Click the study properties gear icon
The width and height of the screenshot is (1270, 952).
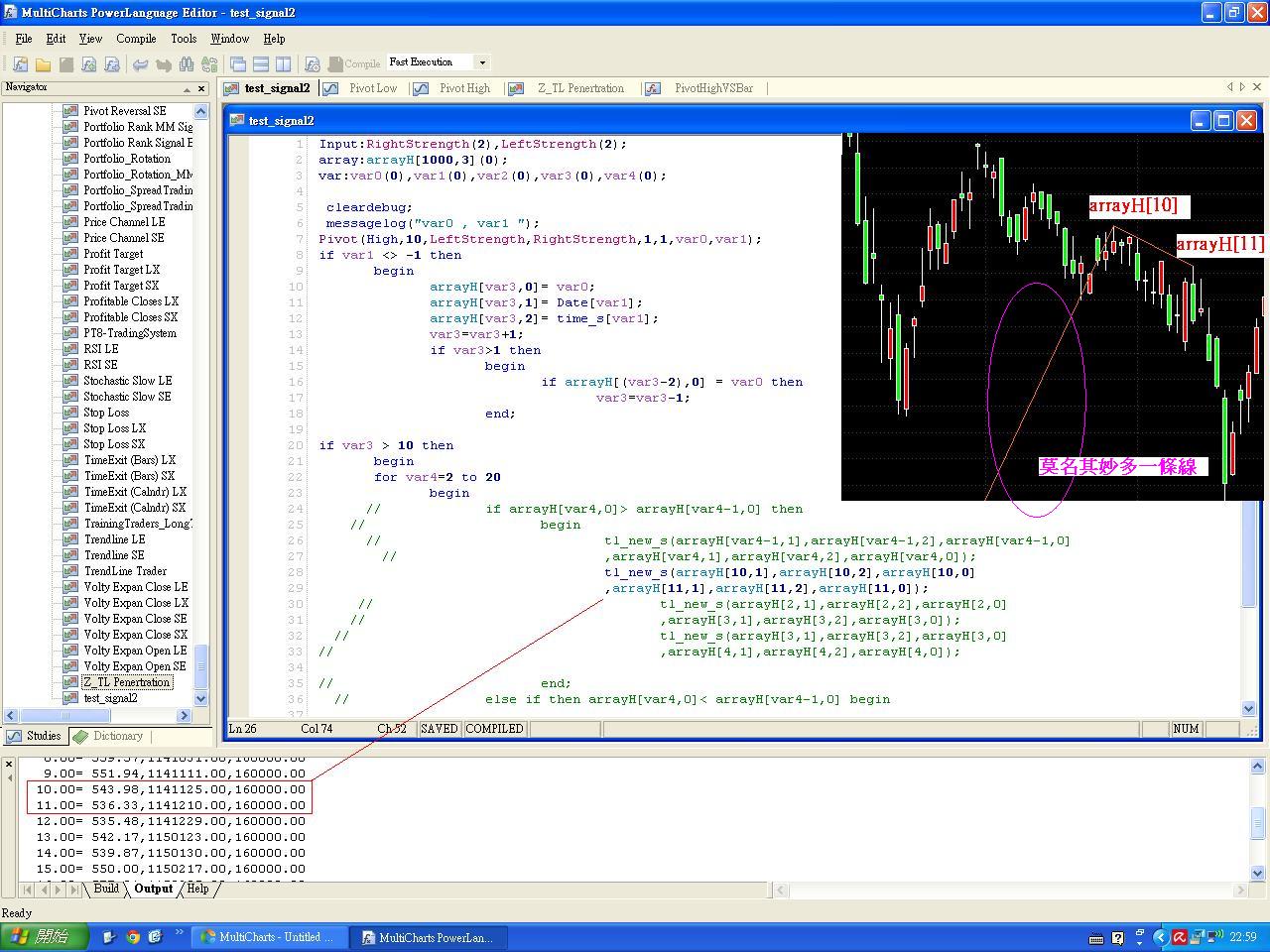coord(312,63)
